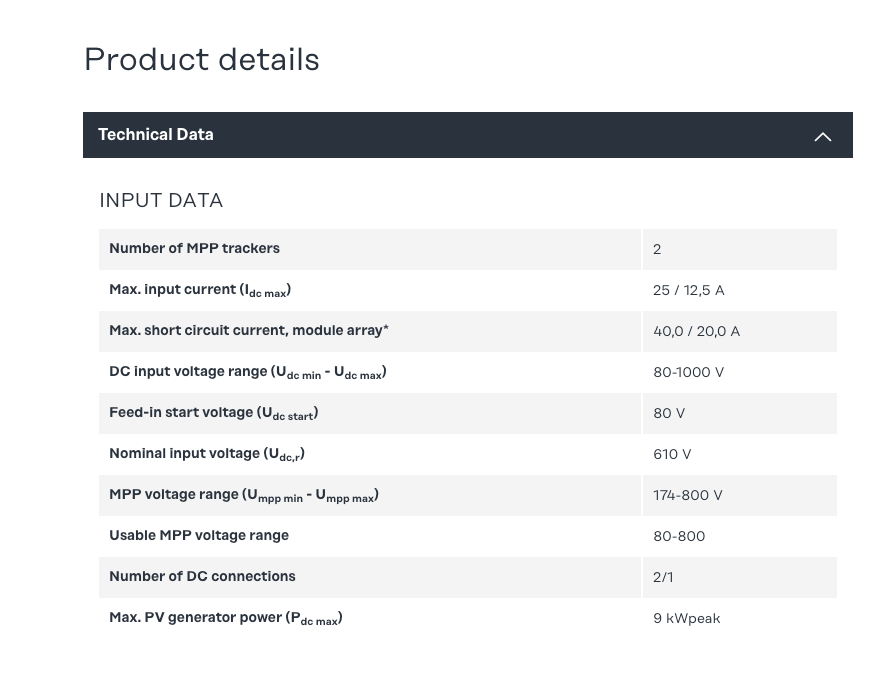Click the INPUT DATA section title
Viewport: 878px width, 675px height.
(x=161, y=200)
